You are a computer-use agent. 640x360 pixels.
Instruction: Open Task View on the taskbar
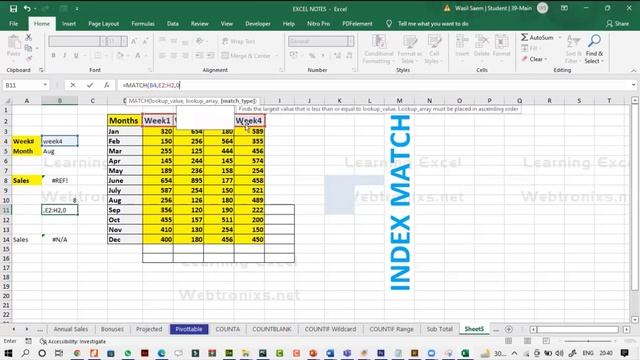pos(59,353)
